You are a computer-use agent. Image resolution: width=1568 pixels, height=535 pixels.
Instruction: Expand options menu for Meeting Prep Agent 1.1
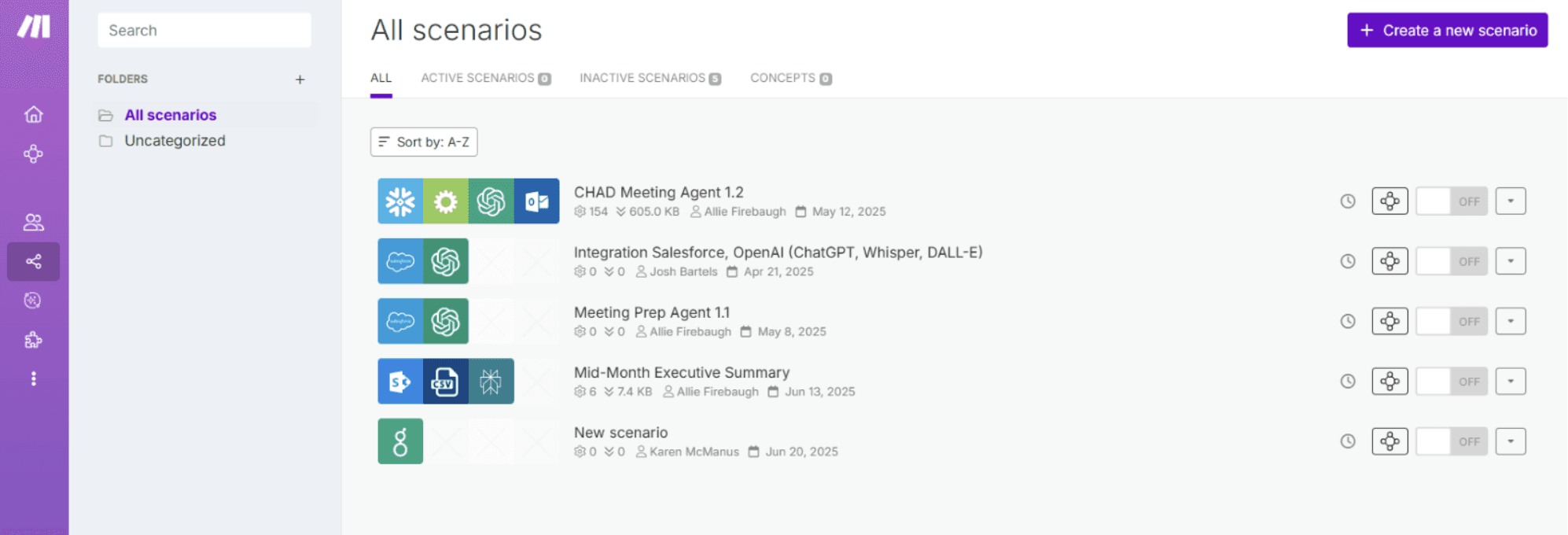tap(1511, 321)
